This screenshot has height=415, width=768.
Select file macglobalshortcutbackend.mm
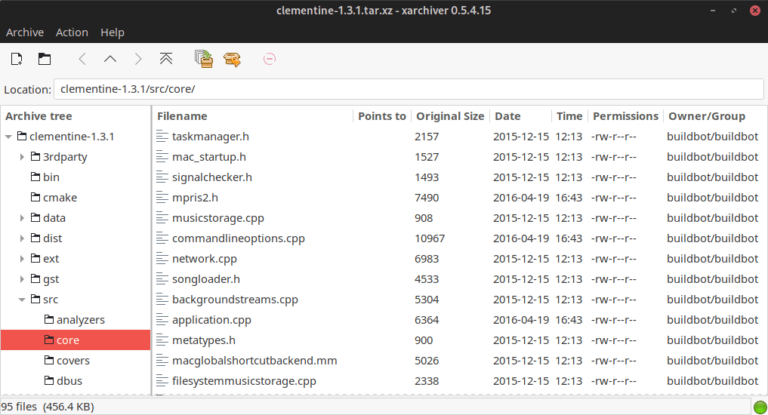click(255, 361)
